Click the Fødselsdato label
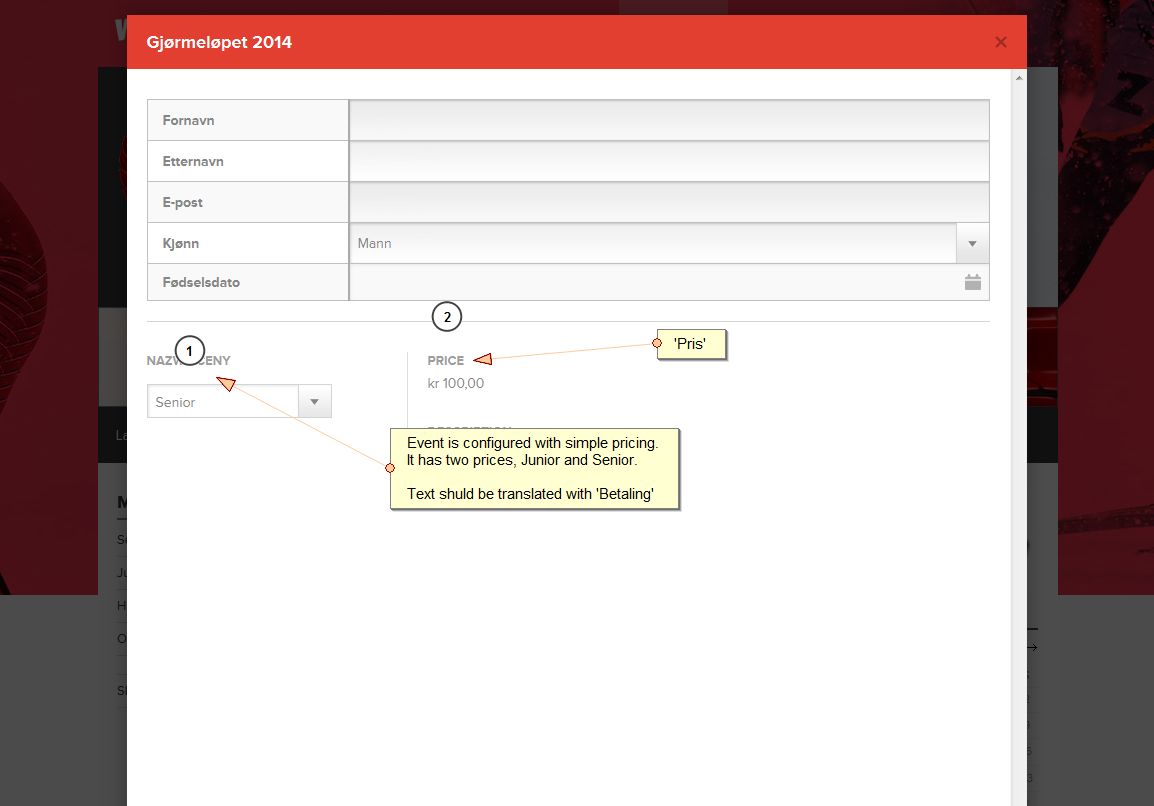Image resolution: width=1154 pixels, height=806 pixels. tap(201, 283)
